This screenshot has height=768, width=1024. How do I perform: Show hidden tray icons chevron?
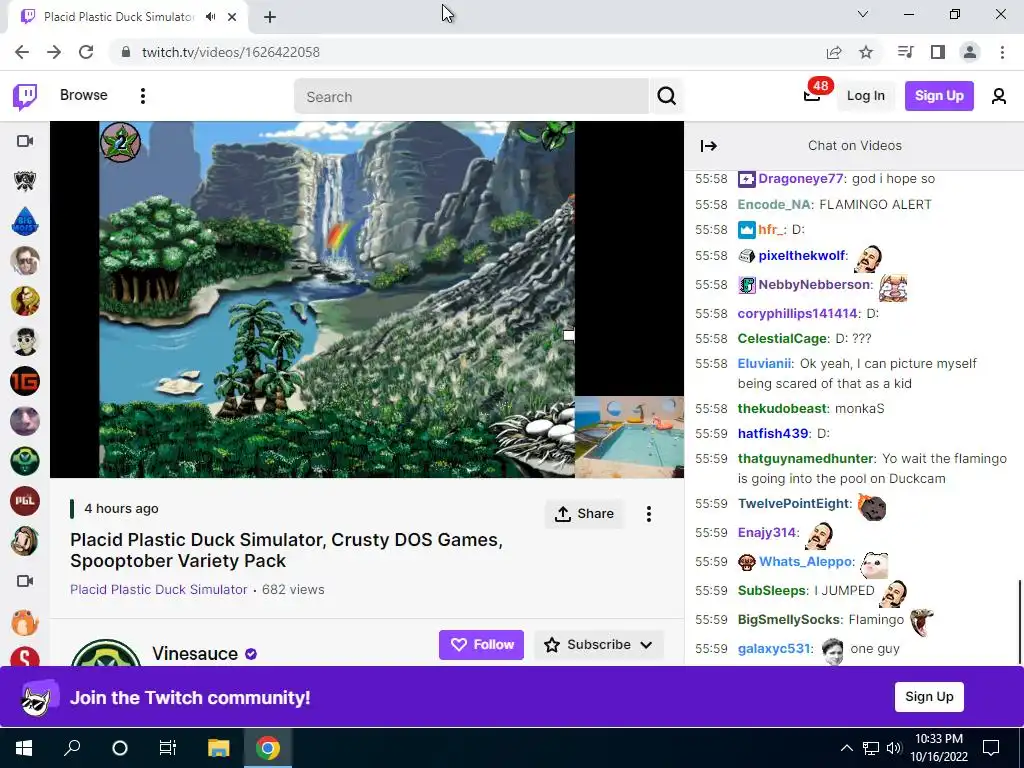[x=846, y=748]
